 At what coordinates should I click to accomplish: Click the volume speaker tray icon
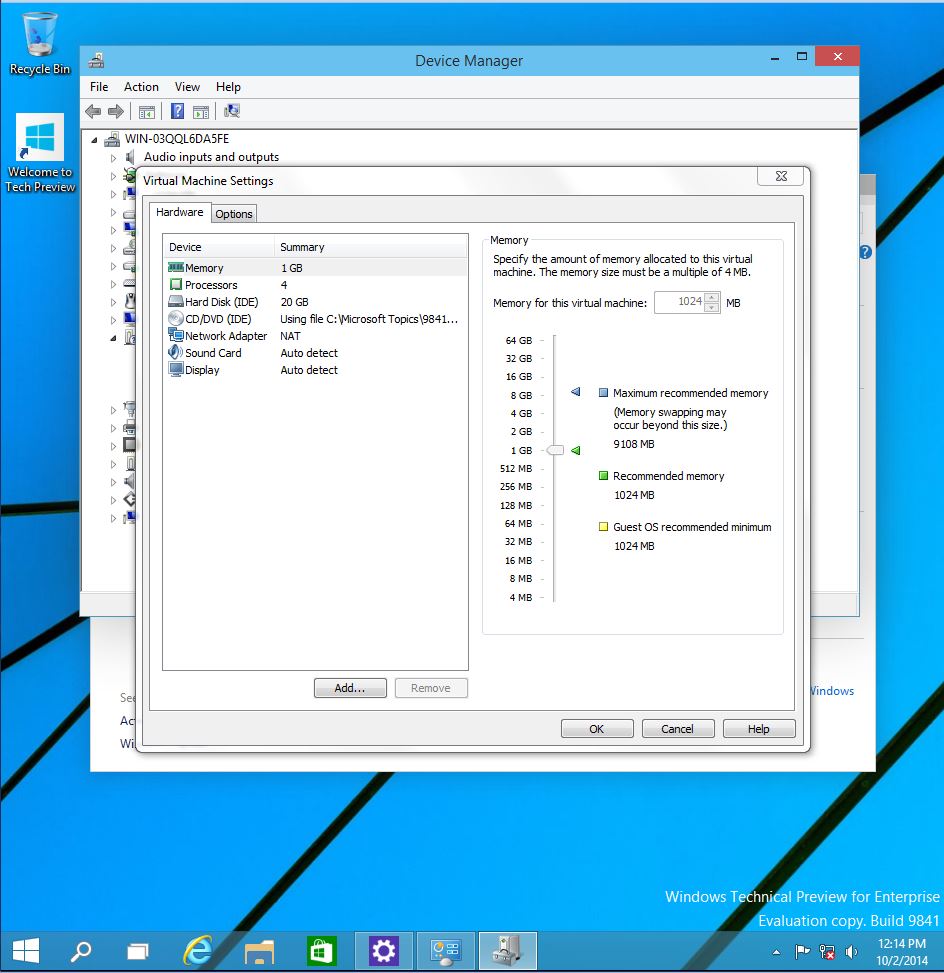point(852,951)
